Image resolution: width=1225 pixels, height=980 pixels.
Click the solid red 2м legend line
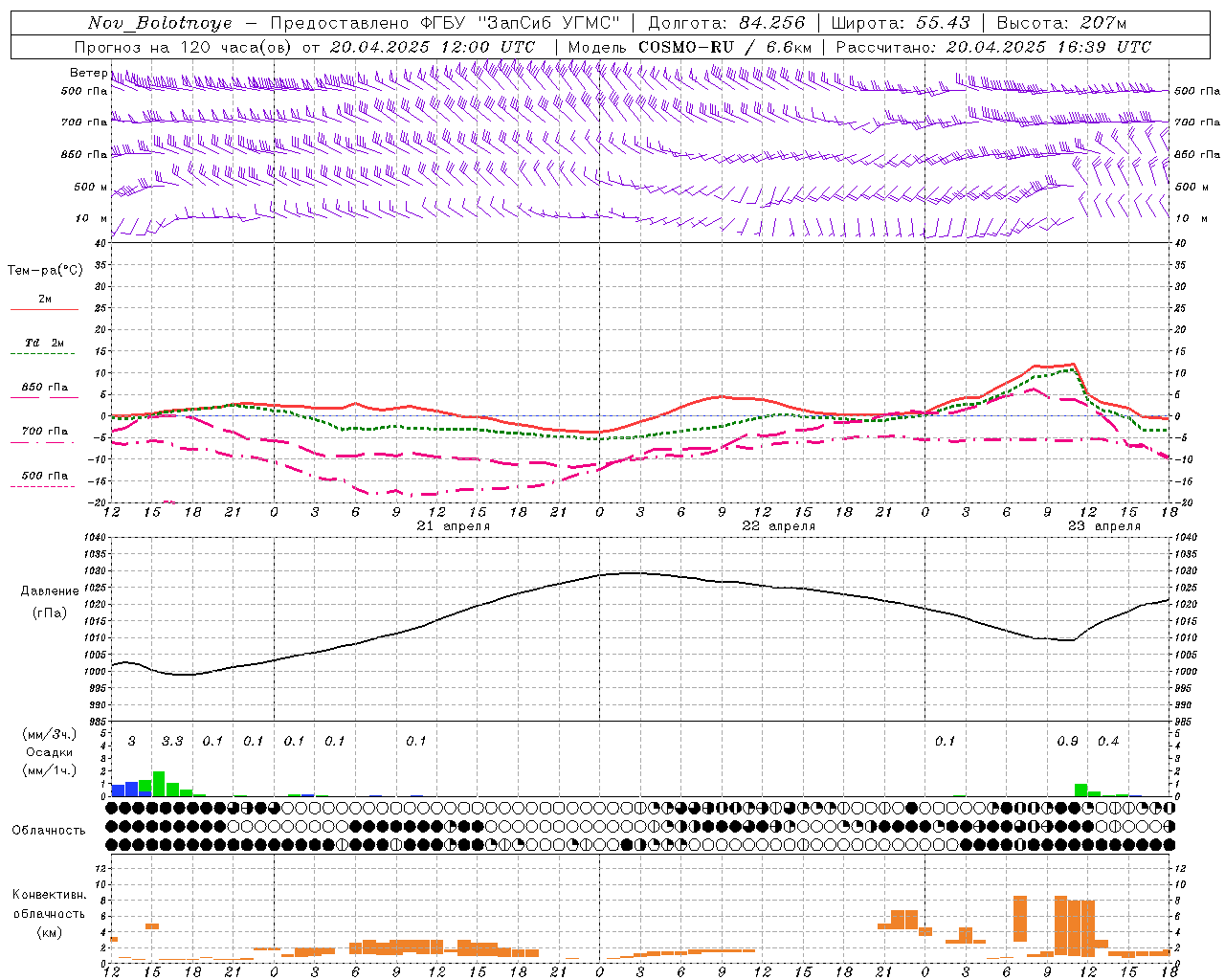pos(44,310)
